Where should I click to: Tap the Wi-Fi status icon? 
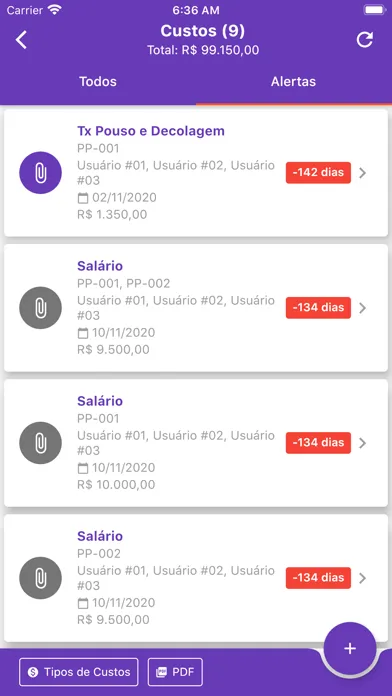[x=55, y=10]
